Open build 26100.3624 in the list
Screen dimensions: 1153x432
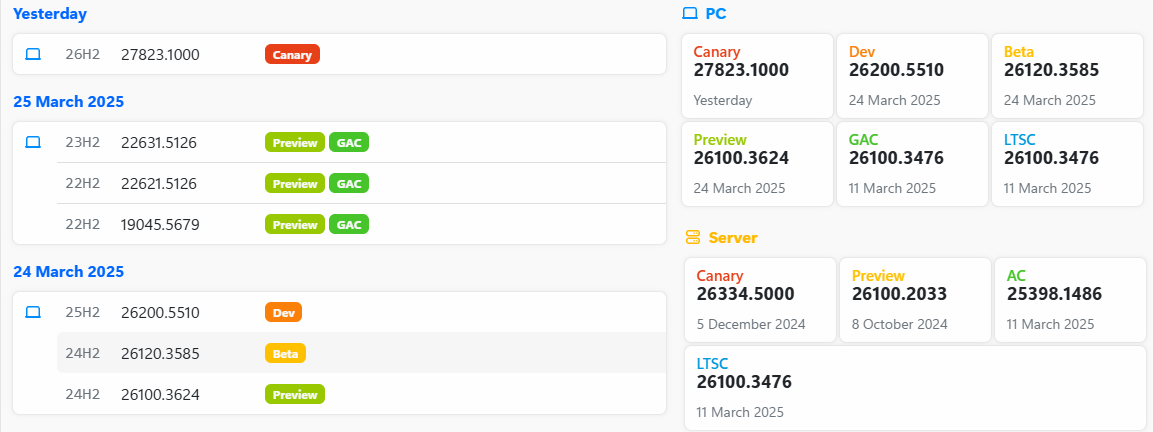point(160,394)
